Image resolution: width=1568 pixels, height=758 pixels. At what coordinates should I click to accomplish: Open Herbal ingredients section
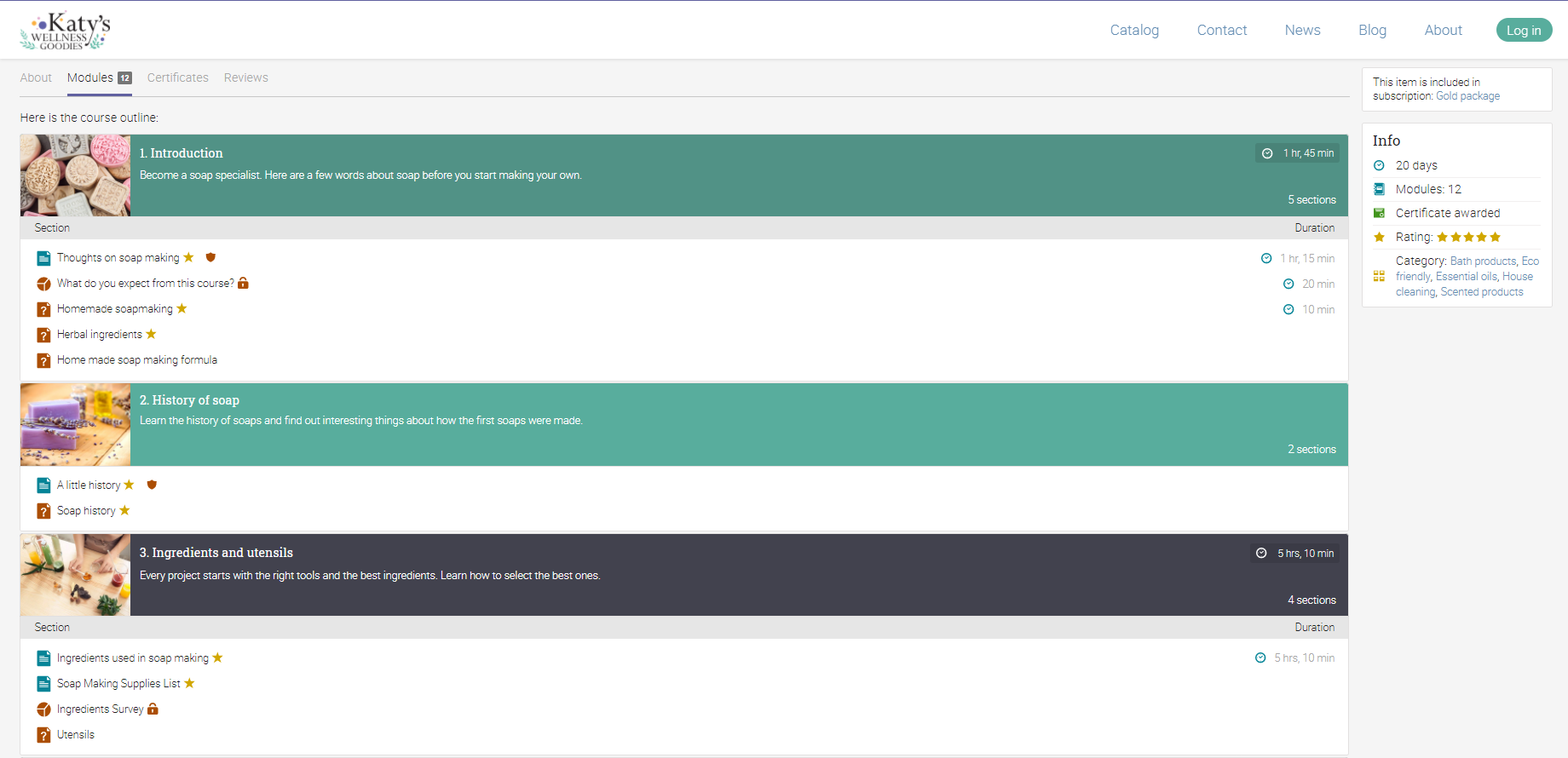click(100, 335)
